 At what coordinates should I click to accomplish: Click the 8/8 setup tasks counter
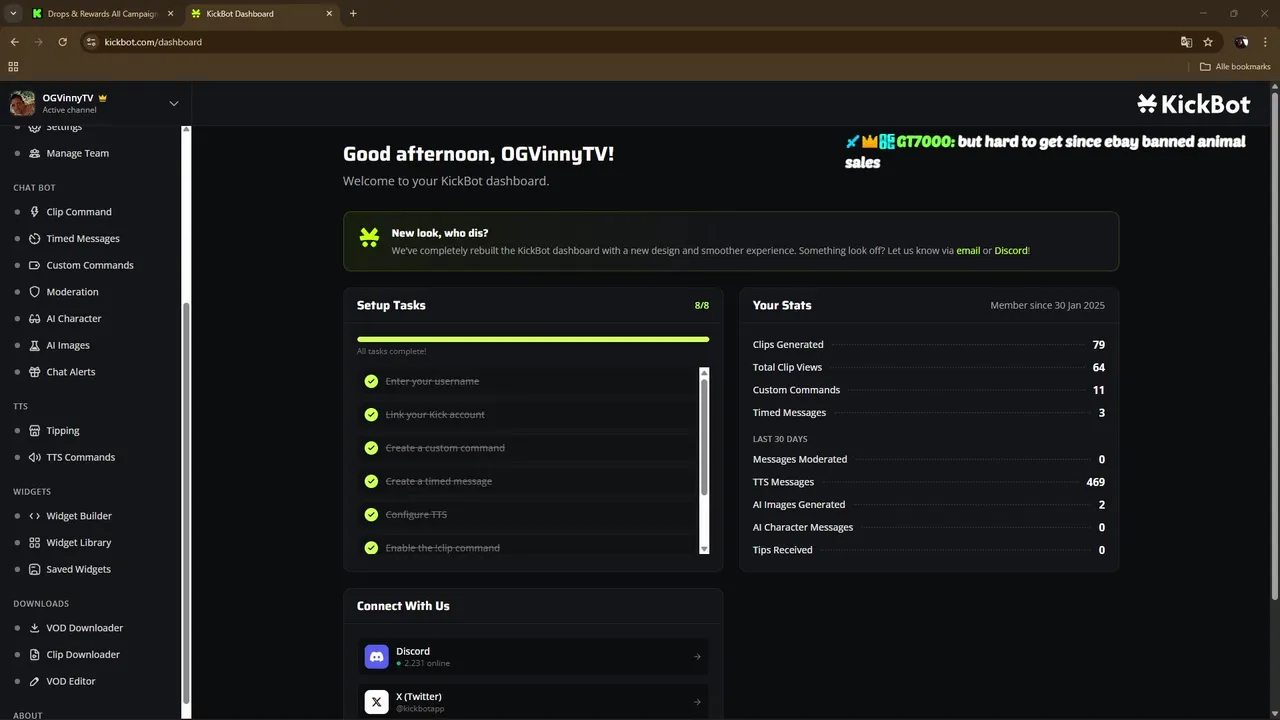pos(702,305)
